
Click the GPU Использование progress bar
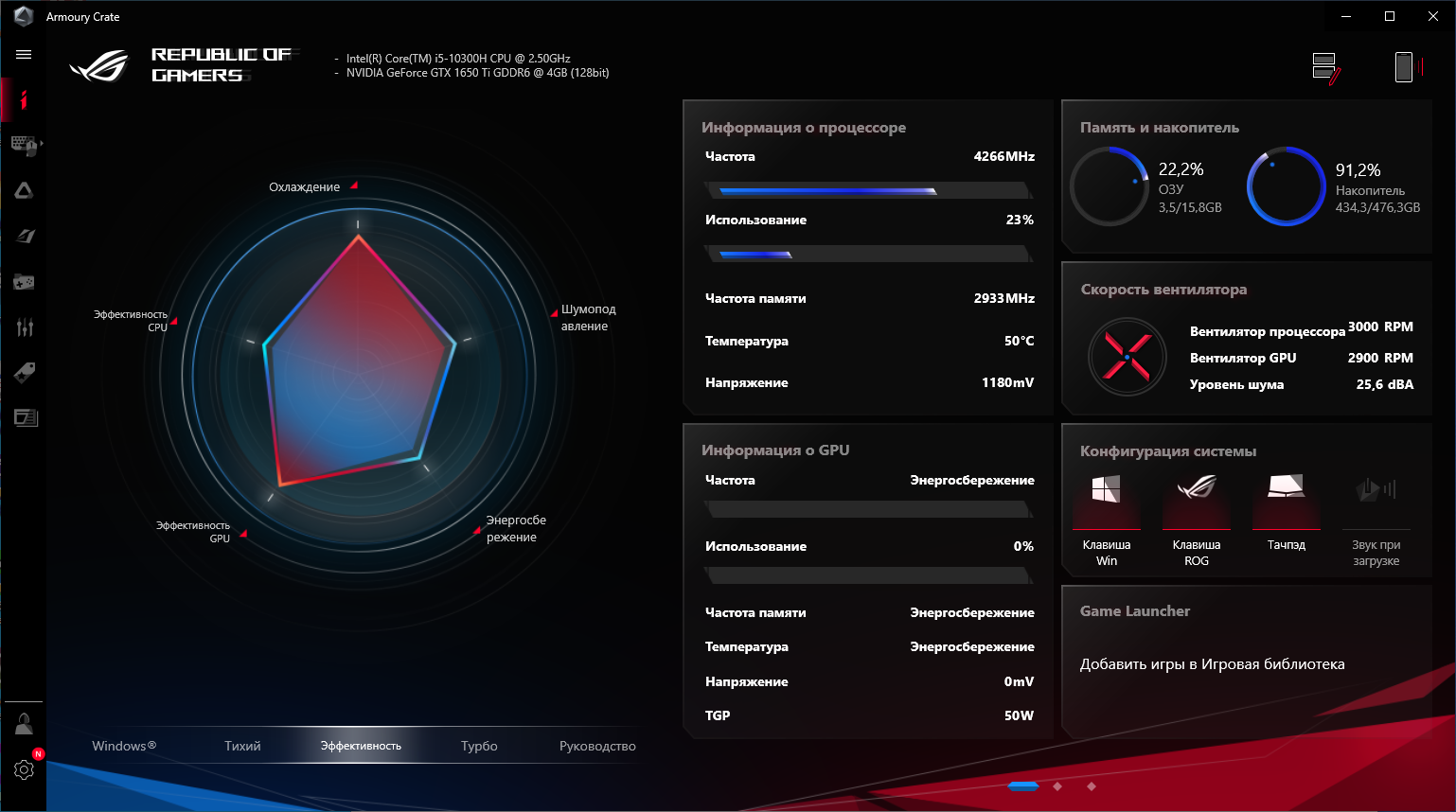tap(868, 575)
